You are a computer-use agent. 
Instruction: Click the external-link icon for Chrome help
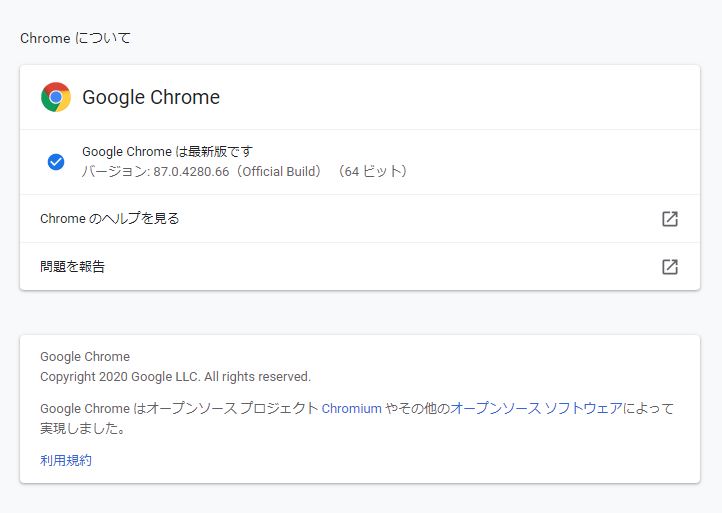(670, 219)
